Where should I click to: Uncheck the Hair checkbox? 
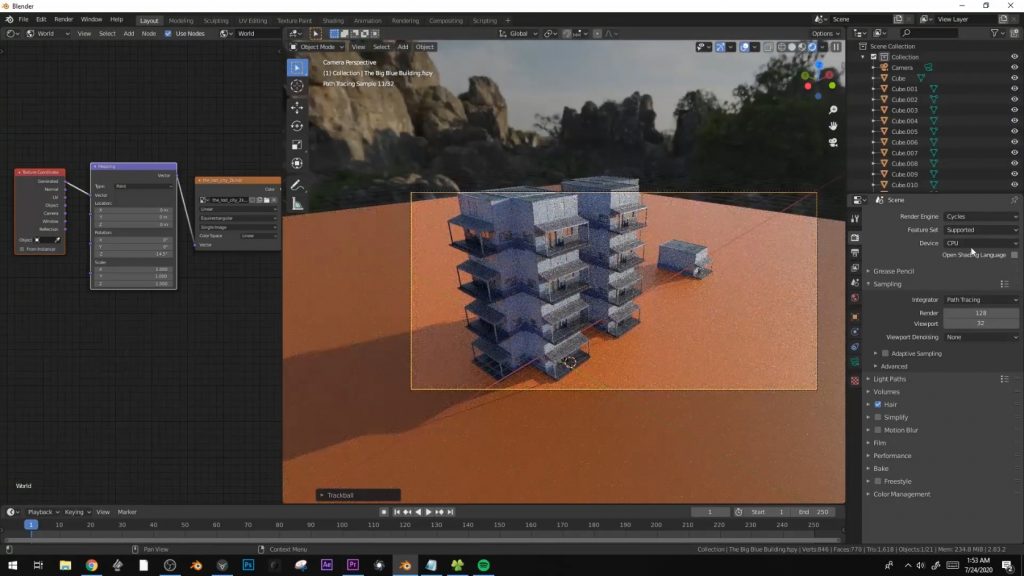point(878,404)
